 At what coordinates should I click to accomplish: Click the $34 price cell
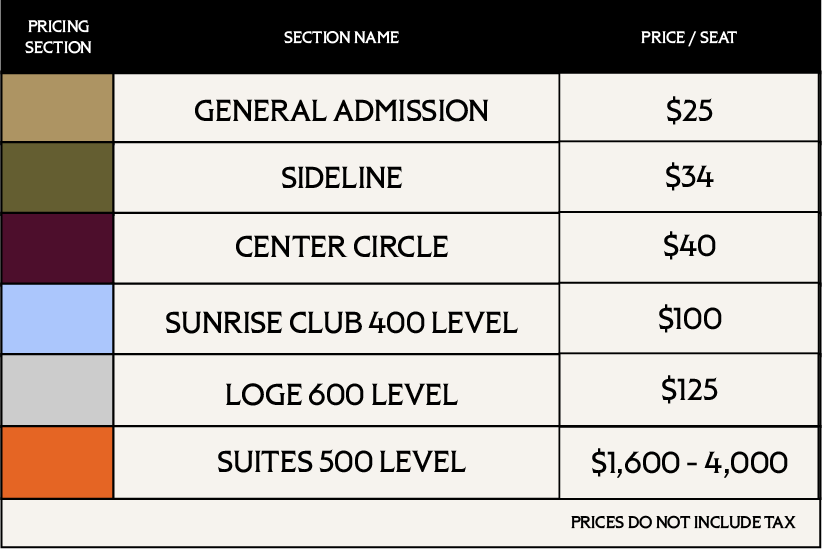(689, 177)
